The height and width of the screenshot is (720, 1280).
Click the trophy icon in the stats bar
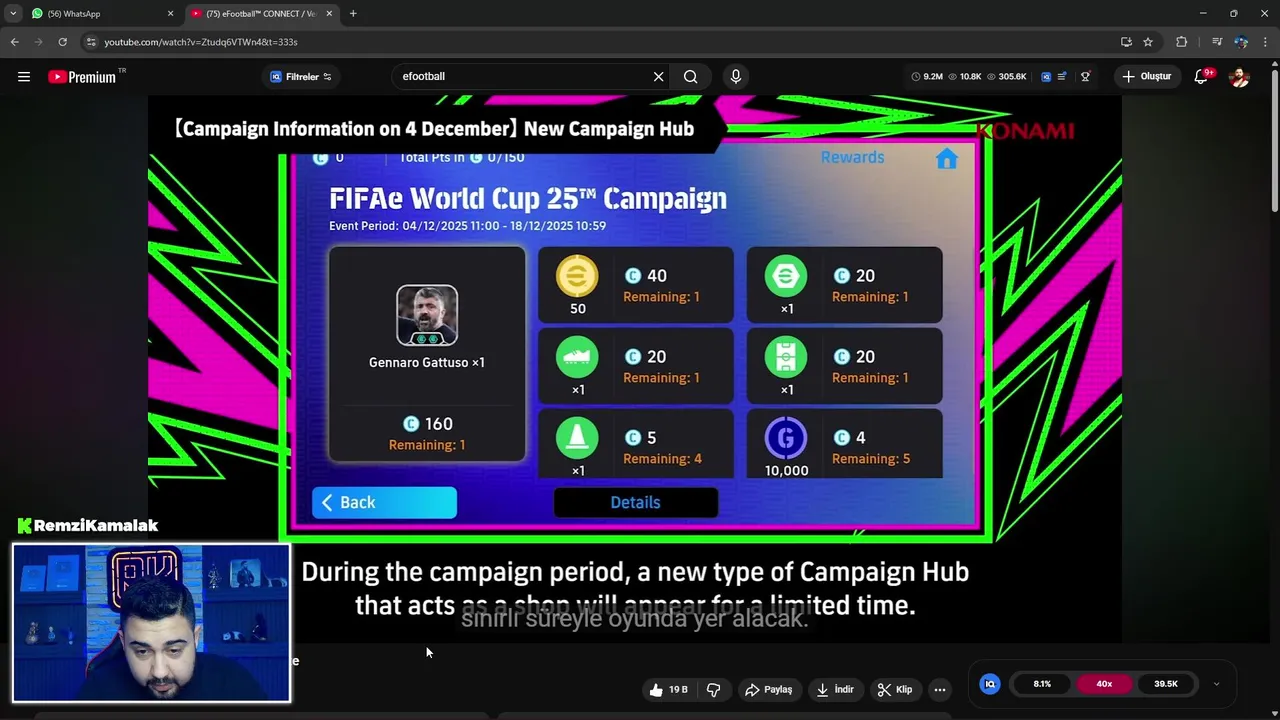(x=1085, y=77)
